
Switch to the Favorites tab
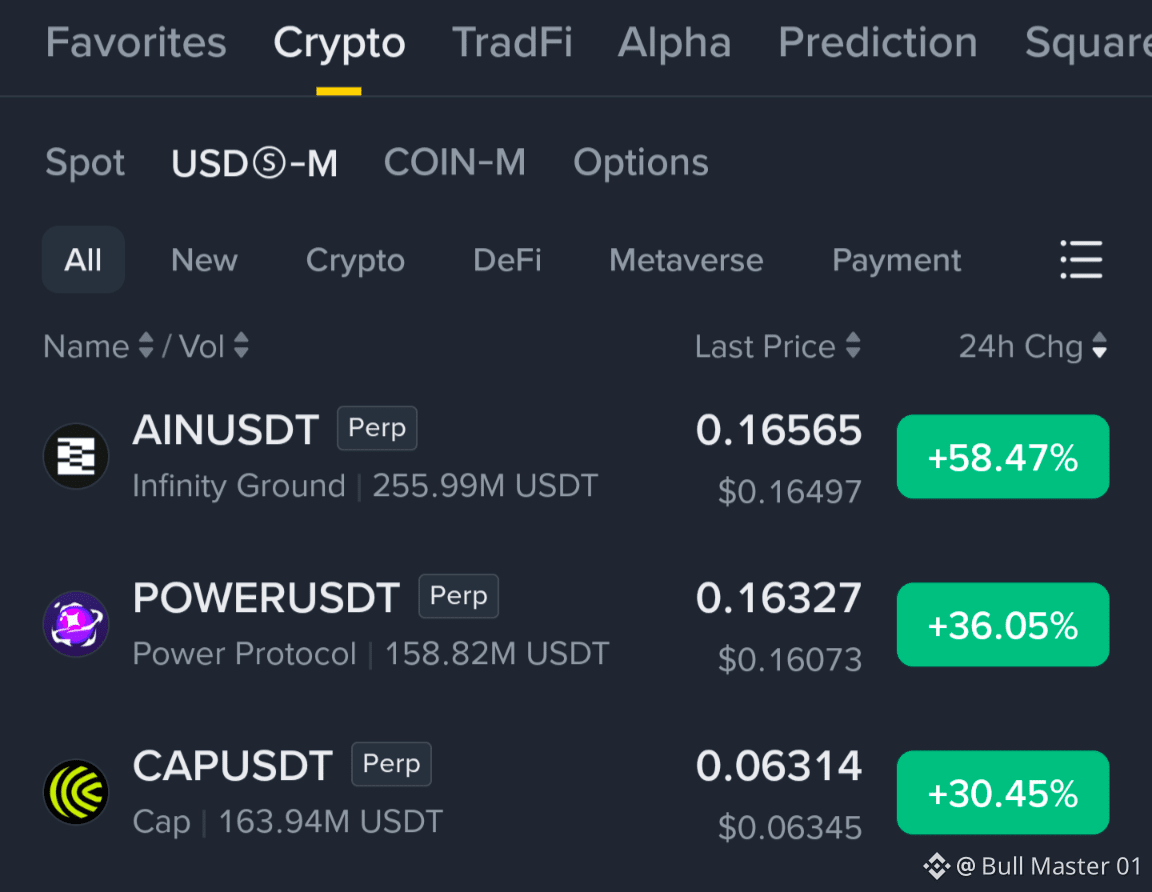[136, 43]
